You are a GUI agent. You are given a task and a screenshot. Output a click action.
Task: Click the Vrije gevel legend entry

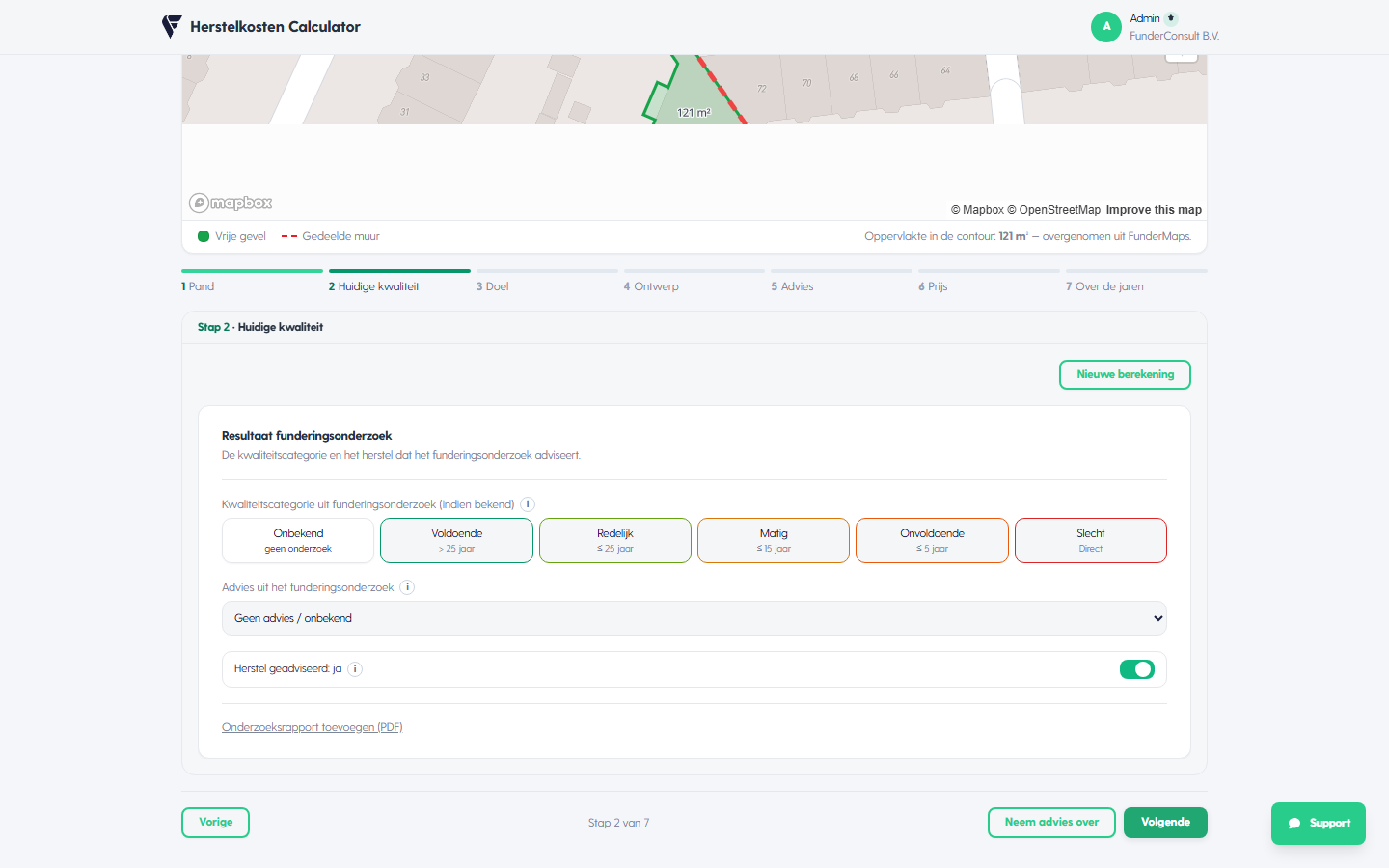tap(231, 236)
